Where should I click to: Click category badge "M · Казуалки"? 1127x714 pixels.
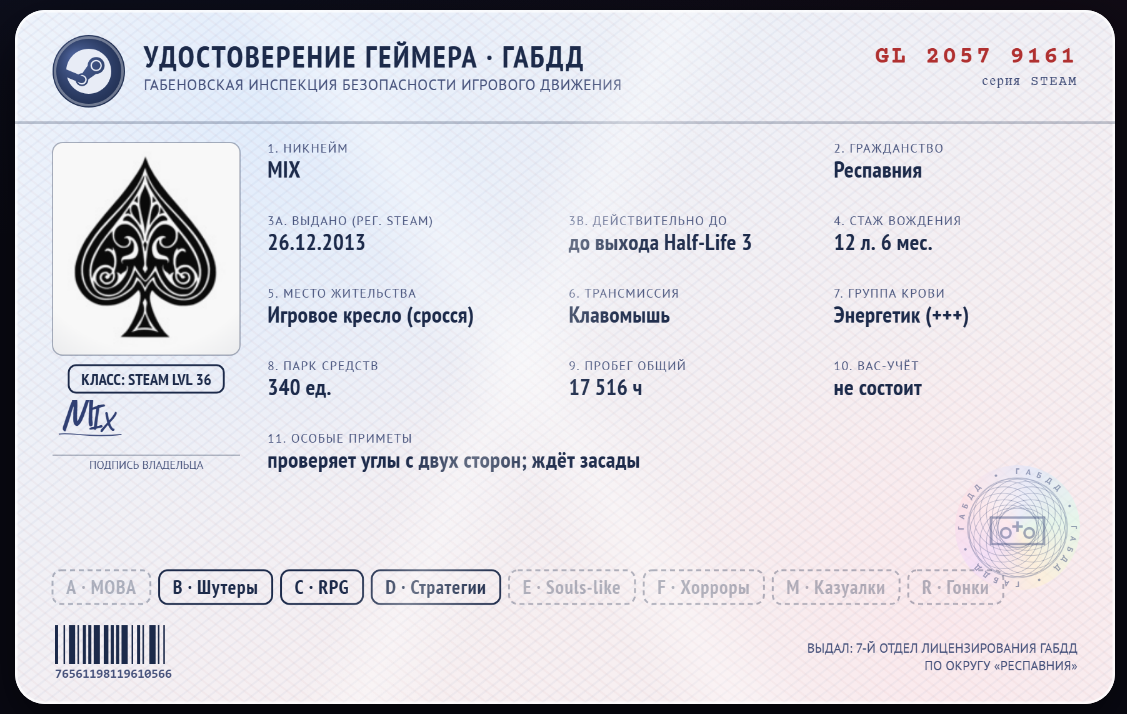click(835, 587)
